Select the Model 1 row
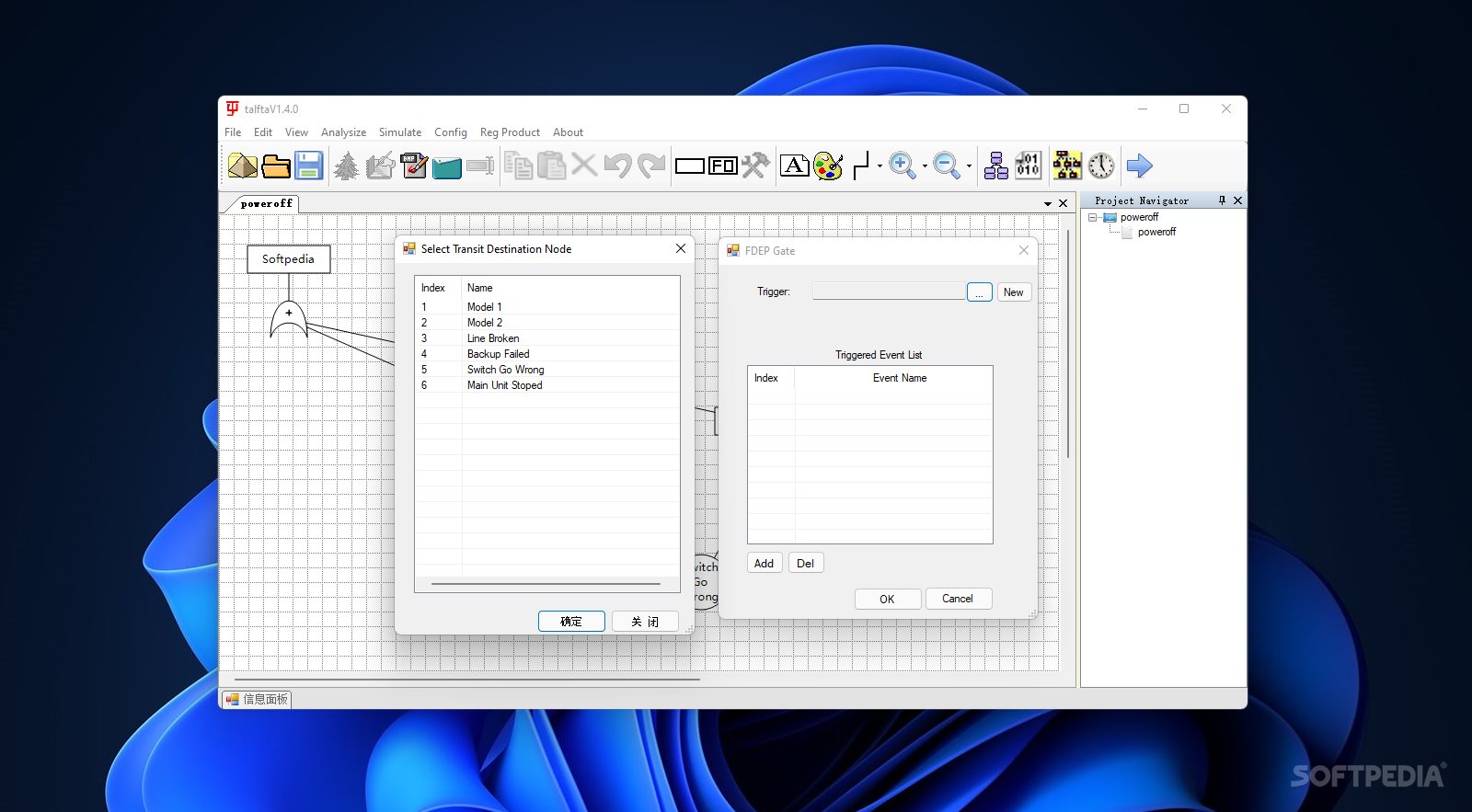Viewport: 1472px width, 812px height. point(547,307)
